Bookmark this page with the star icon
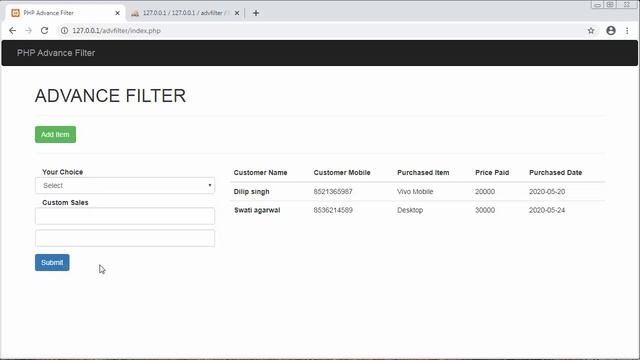Viewport: 640px width, 360px height. point(591,31)
